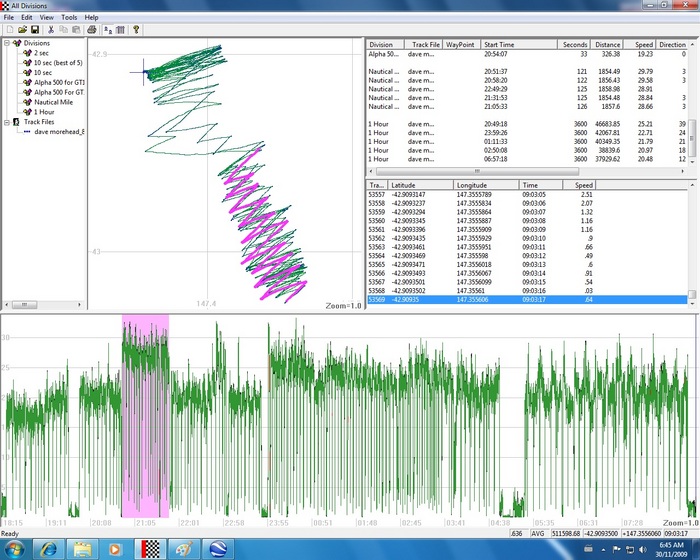This screenshot has height=560, width=700.
Task: Select the Nautical result starting 20:51:37
Action: 527,71
